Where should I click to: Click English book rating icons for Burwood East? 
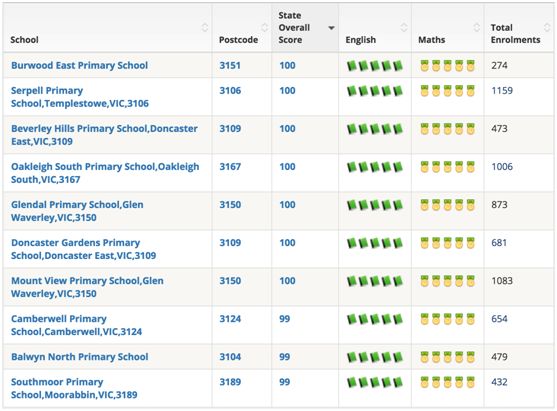click(375, 66)
